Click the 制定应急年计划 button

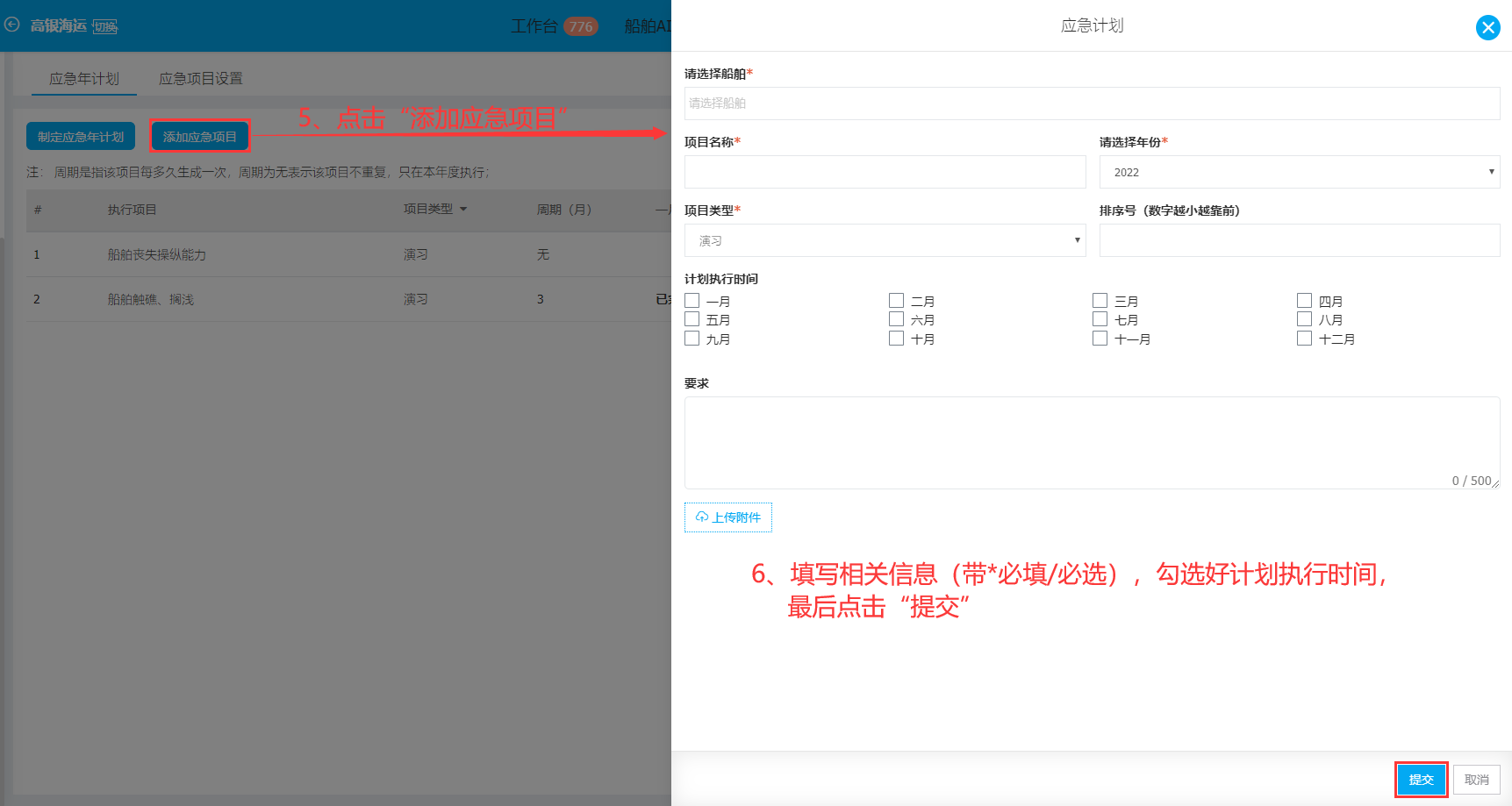[81, 137]
